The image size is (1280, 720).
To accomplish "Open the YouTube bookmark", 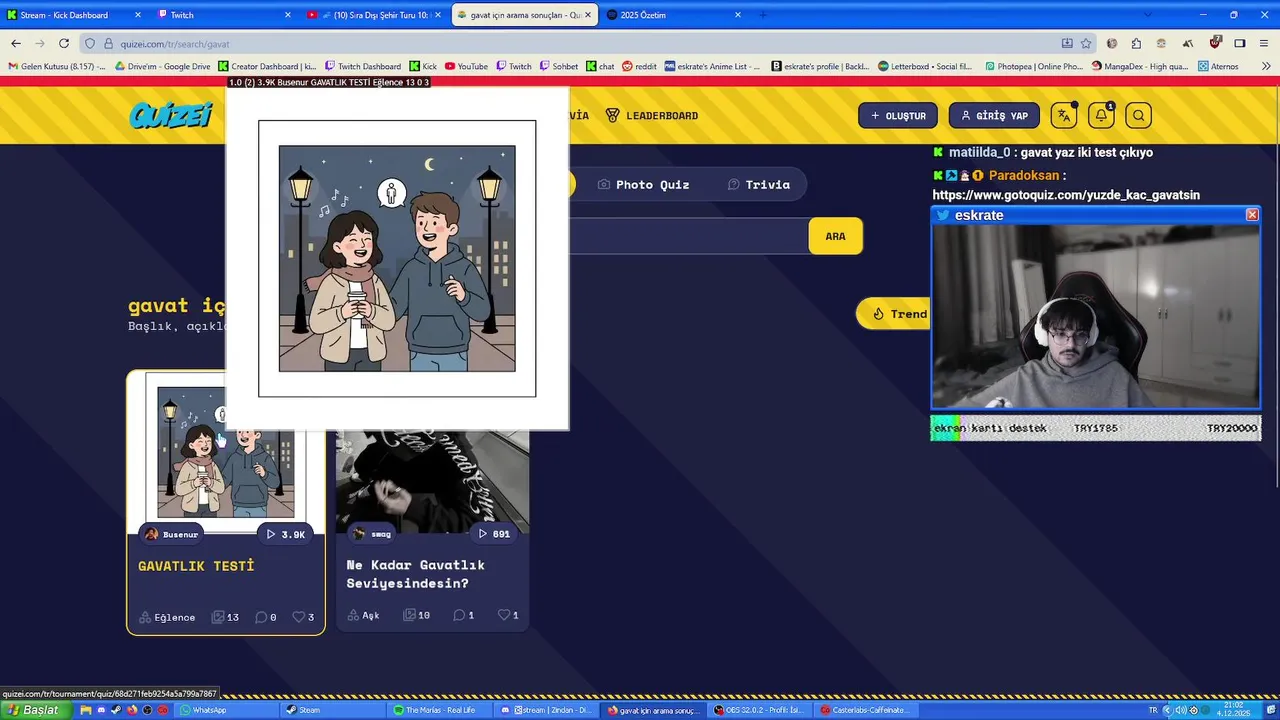I will 466,66.
